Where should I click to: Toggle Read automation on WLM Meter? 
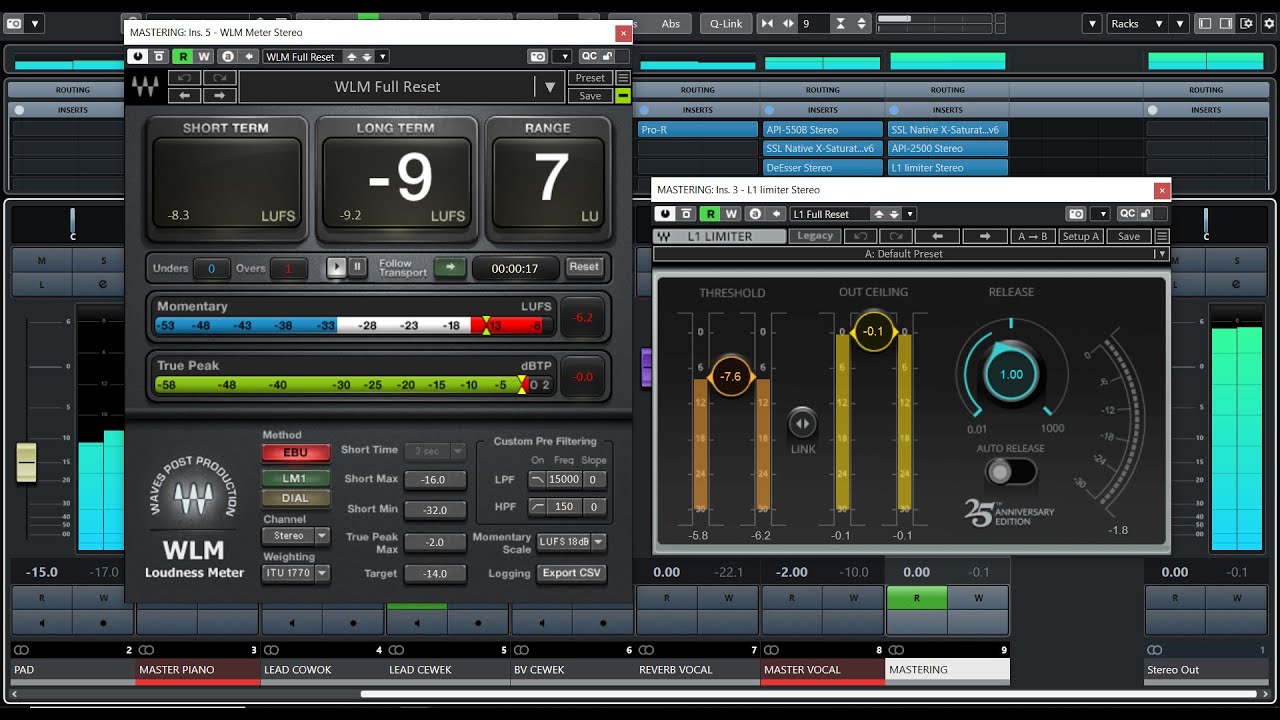(183, 57)
